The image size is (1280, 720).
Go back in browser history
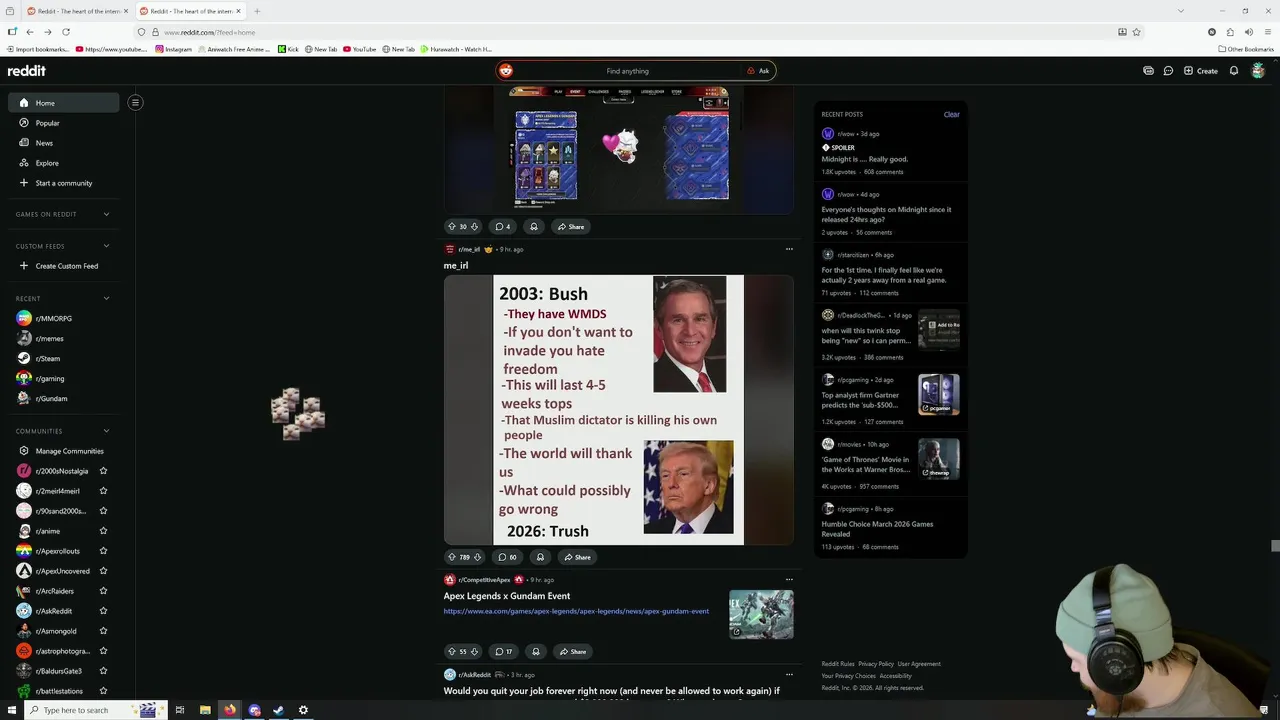(30, 32)
